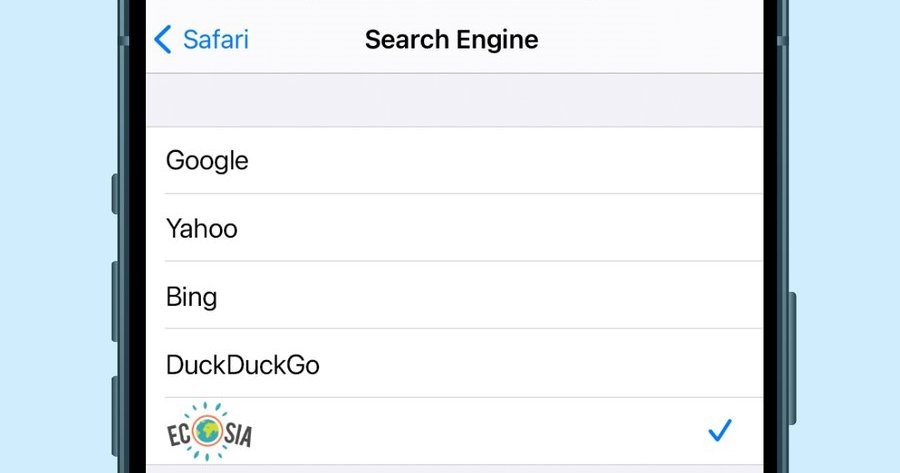Go back via the Safari label

[x=215, y=40]
